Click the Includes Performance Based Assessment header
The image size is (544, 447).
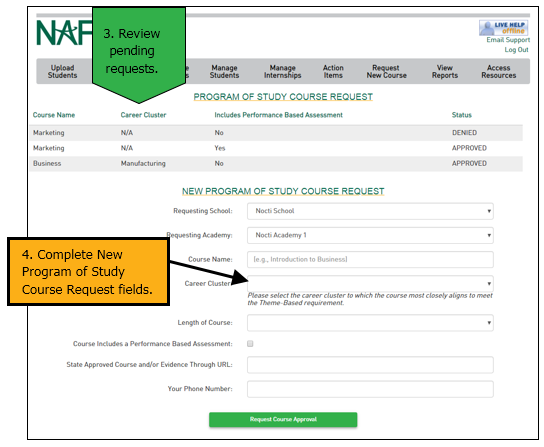click(278, 115)
